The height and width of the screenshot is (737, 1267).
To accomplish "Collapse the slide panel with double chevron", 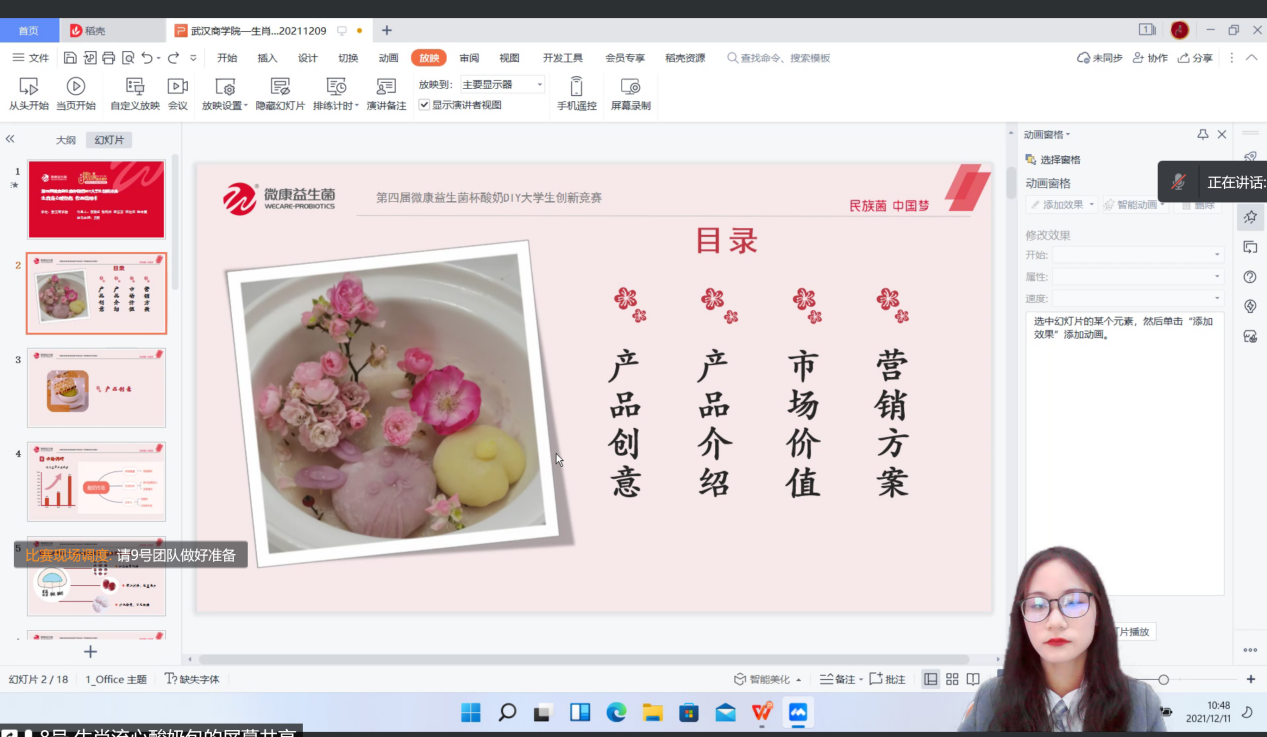I will [10, 139].
